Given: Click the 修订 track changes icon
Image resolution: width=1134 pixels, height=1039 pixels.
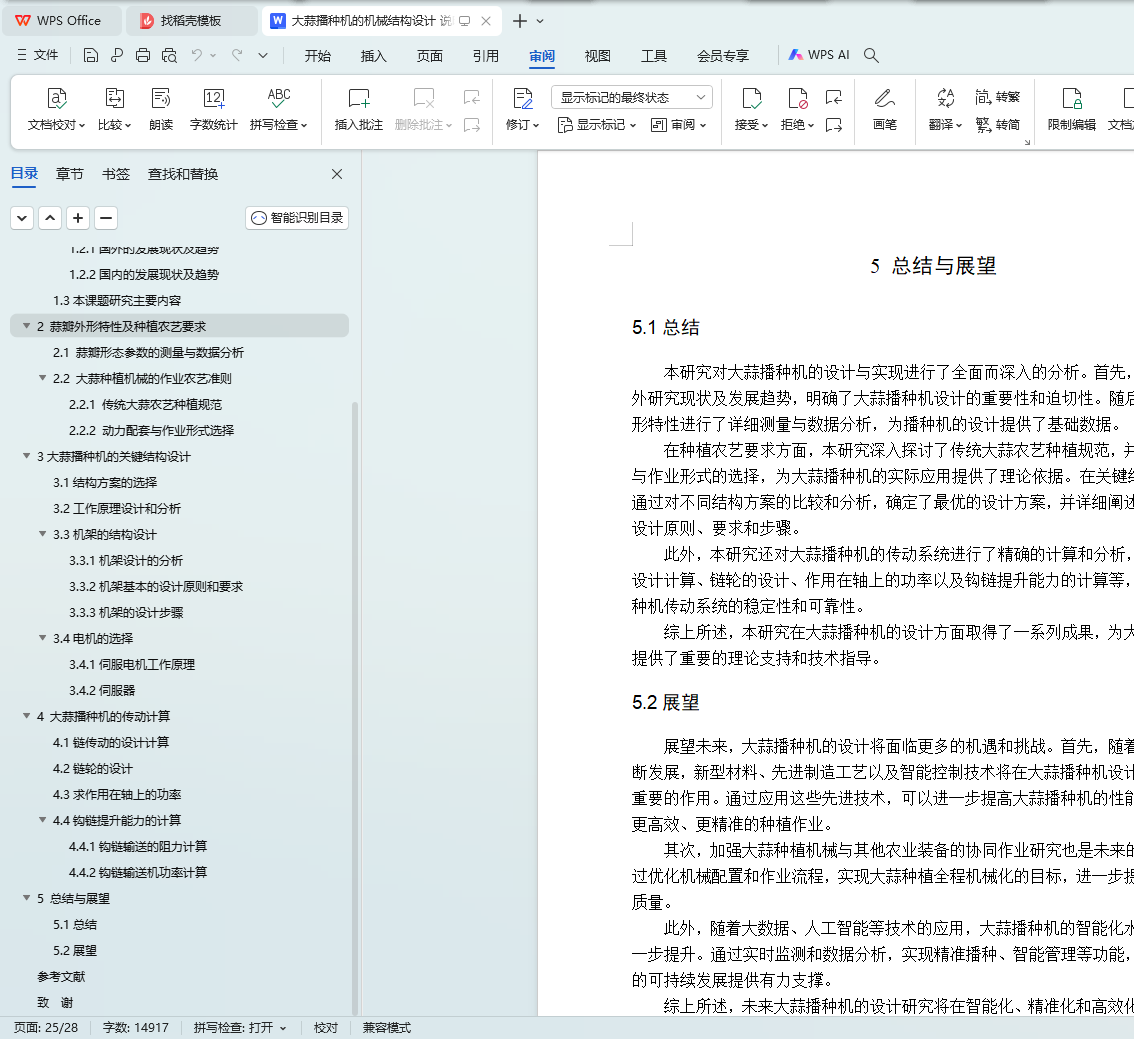Looking at the screenshot, I should click(522, 98).
